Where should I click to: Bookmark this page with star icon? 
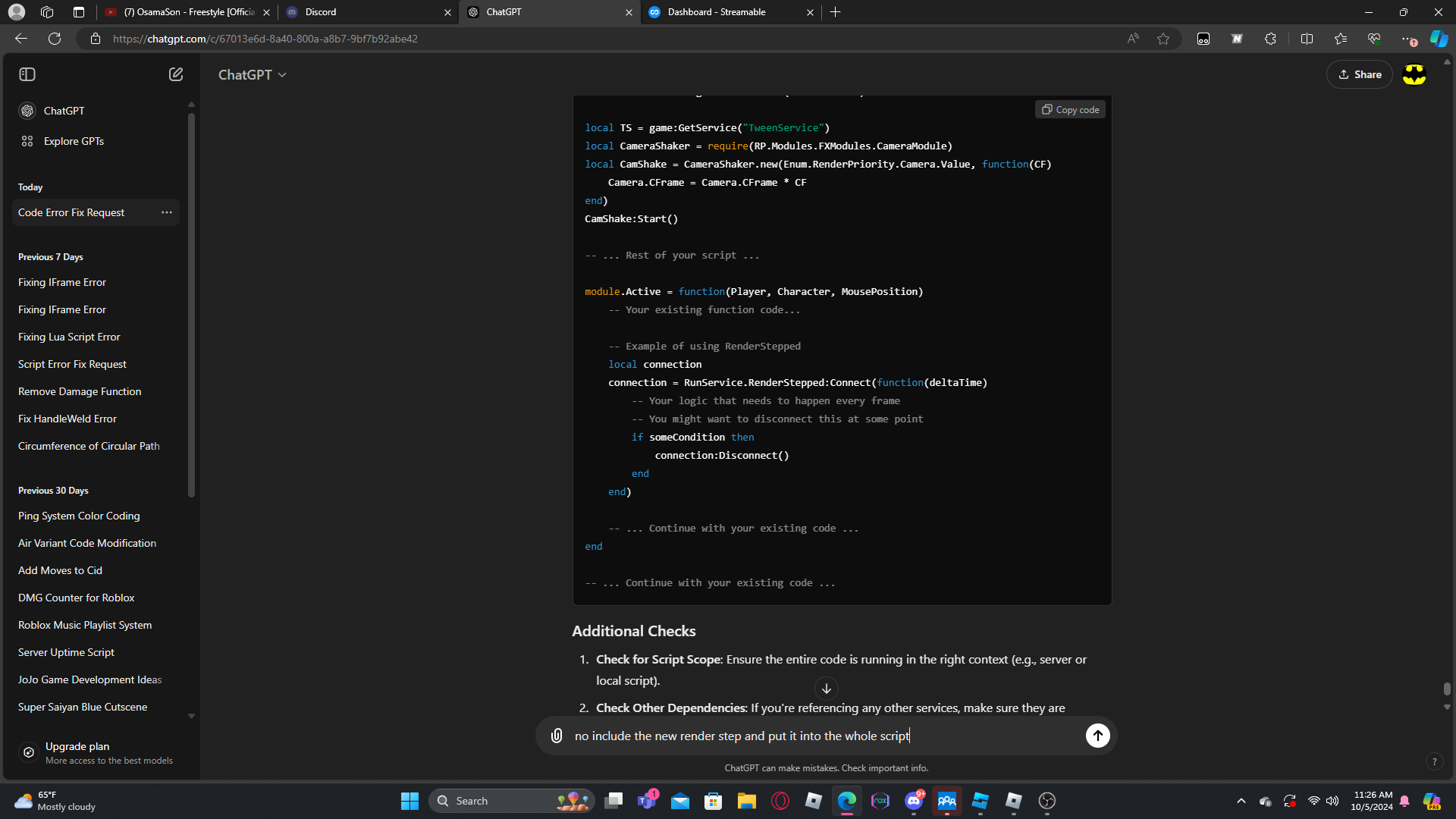[x=1163, y=39]
